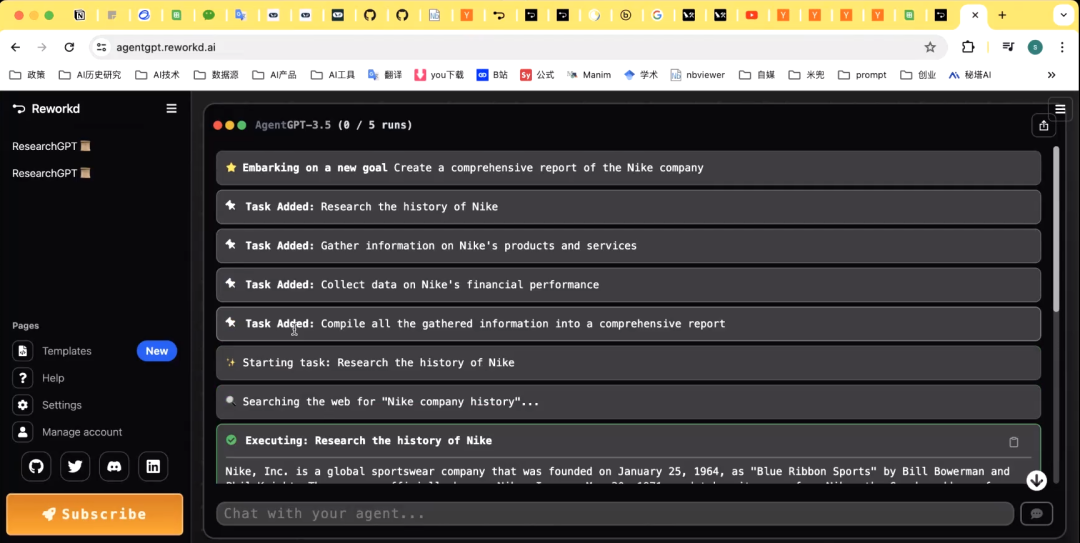The image size is (1080, 543).
Task: Click the Help question mark icon
Action: 23,378
